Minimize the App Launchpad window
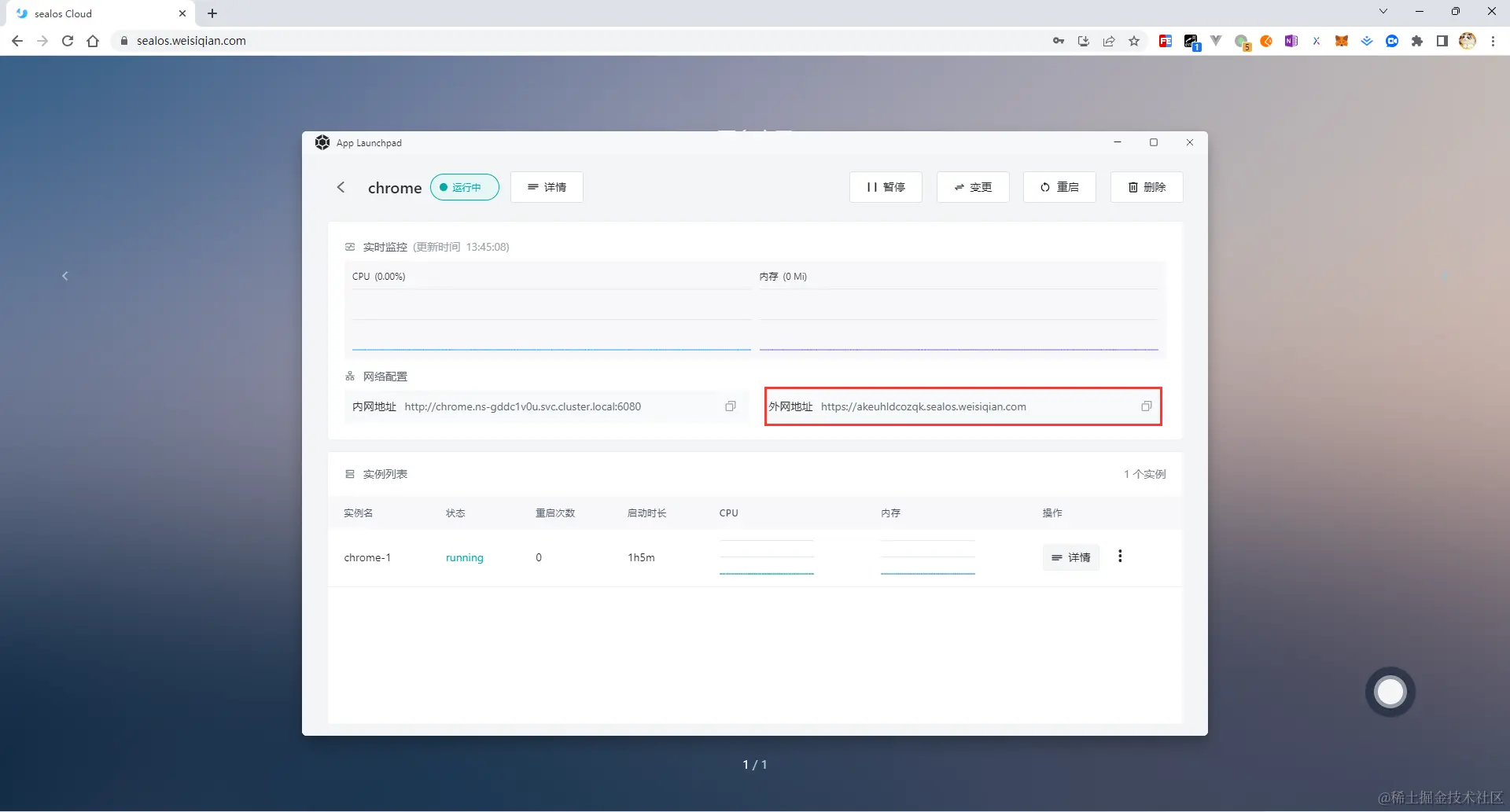This screenshot has height=812, width=1510. pos(1117,142)
